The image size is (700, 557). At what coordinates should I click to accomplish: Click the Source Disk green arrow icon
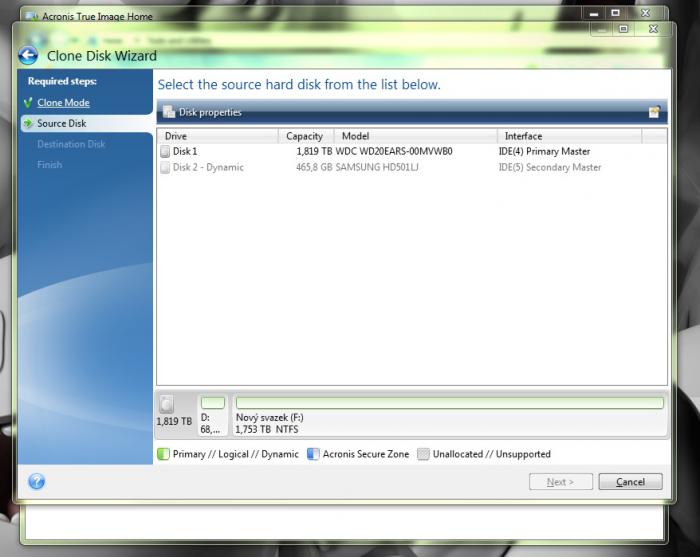click(x=28, y=124)
